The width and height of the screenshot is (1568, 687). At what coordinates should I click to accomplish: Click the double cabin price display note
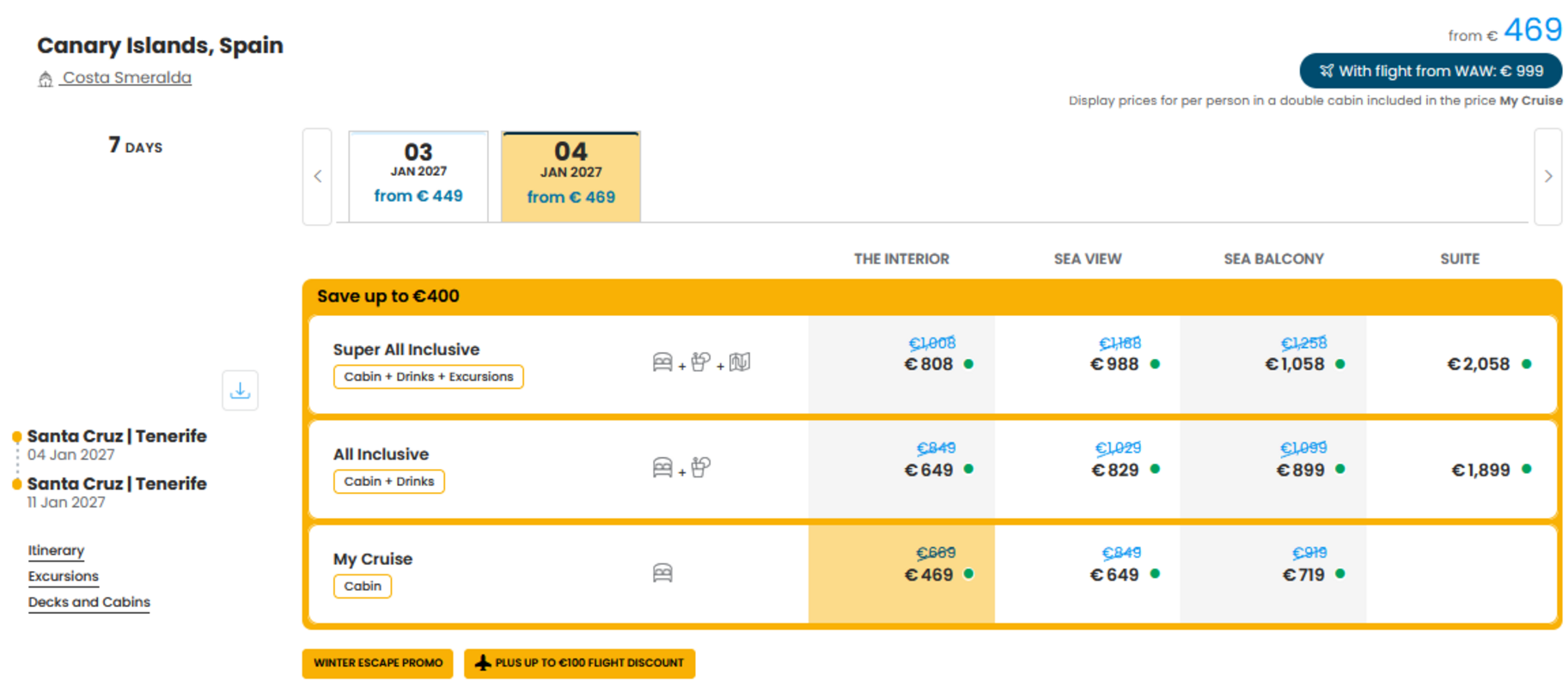1315,100
